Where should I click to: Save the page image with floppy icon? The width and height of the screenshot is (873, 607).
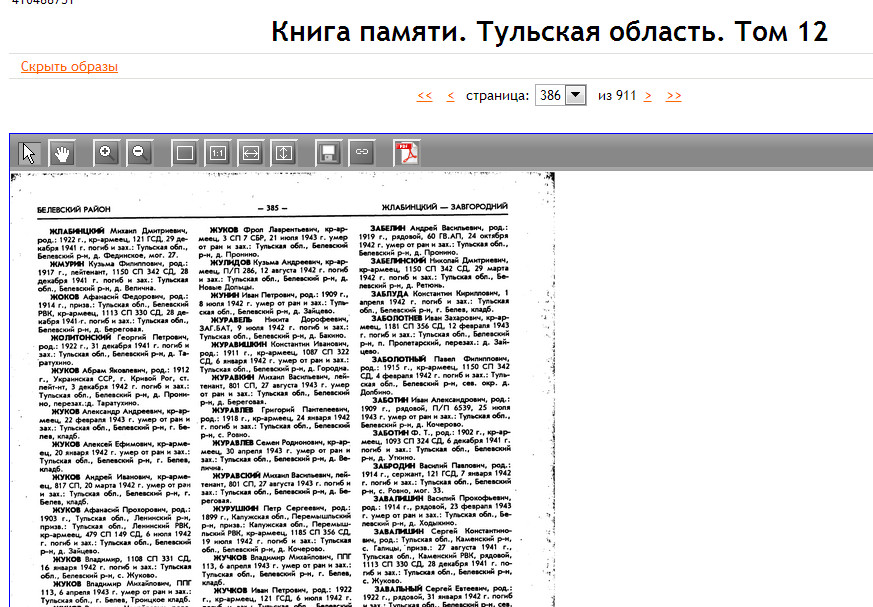tap(327, 153)
